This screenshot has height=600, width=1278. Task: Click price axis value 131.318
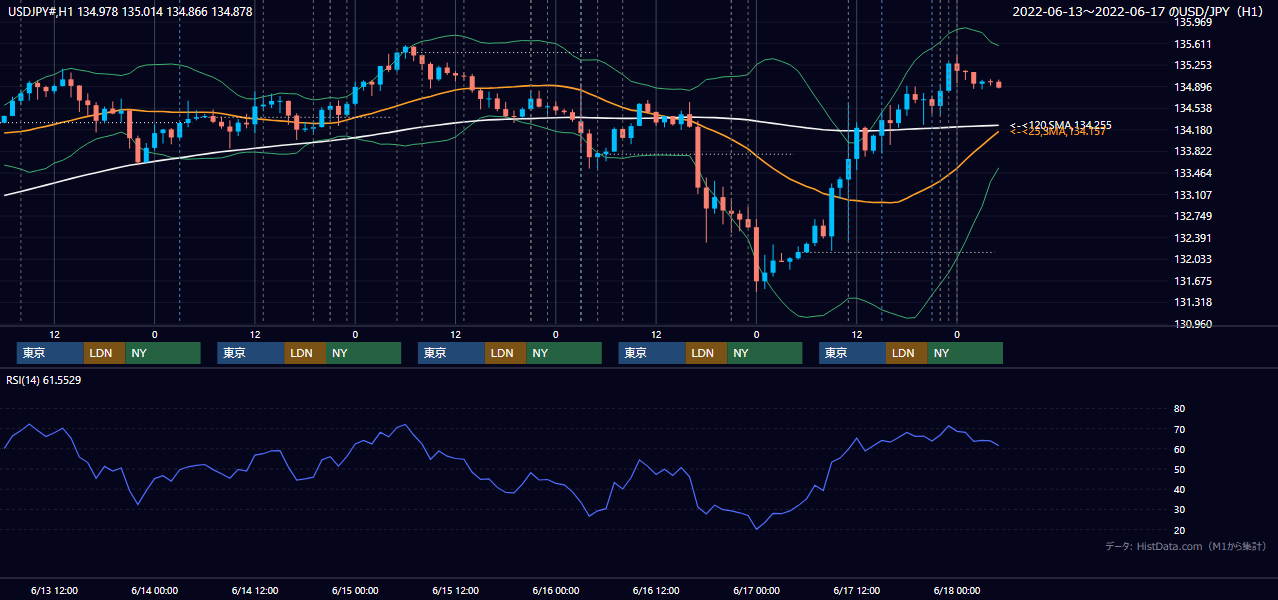coord(1194,302)
